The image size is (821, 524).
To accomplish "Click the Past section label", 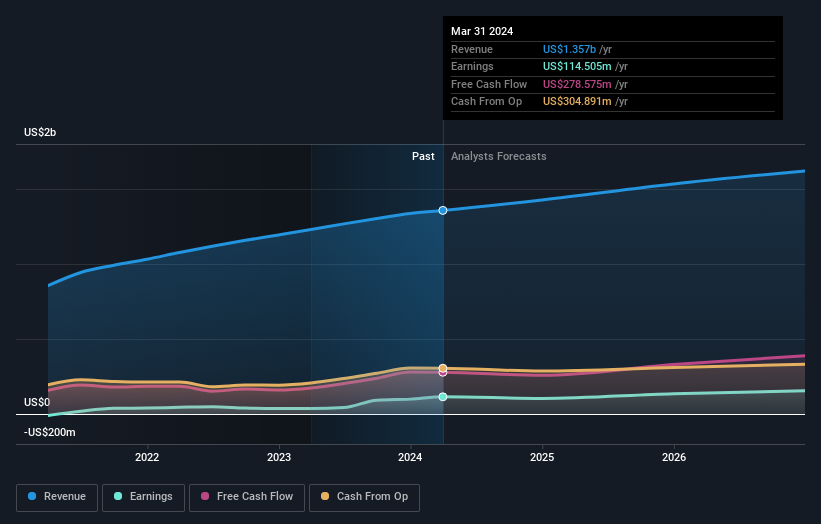I will [423, 156].
